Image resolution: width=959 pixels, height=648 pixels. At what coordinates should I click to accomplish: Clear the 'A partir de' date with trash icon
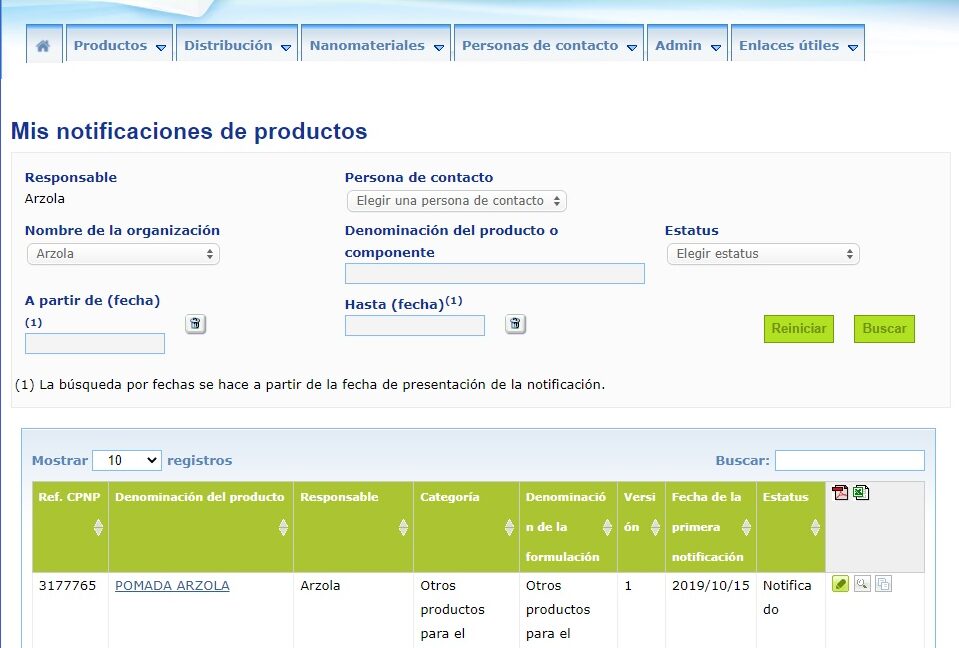coord(195,323)
